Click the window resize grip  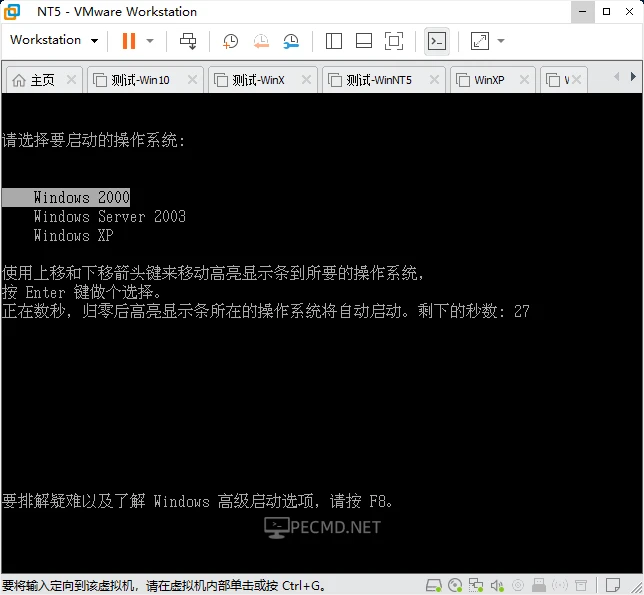coord(638,588)
